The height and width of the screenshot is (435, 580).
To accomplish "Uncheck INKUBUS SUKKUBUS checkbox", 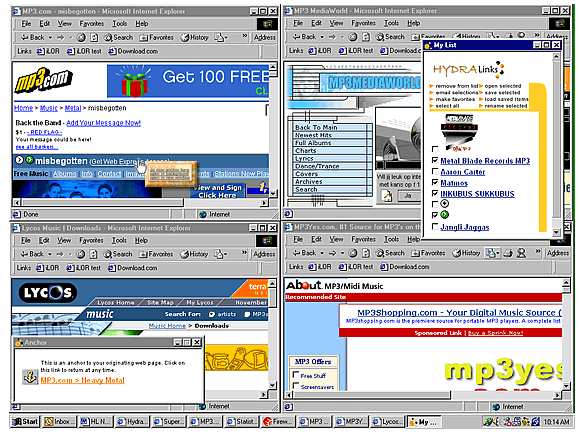I will 435,193.
